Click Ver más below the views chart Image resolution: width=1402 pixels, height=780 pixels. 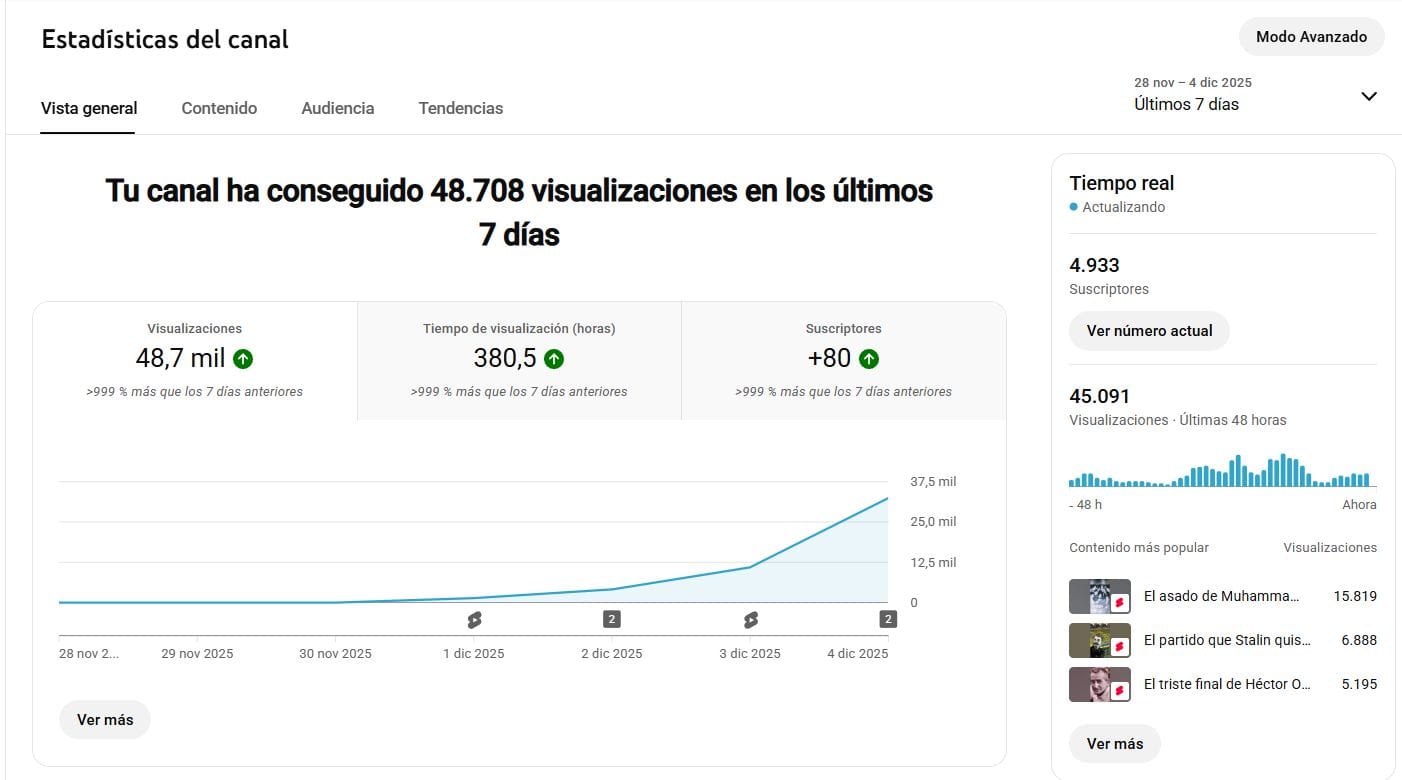pos(104,719)
